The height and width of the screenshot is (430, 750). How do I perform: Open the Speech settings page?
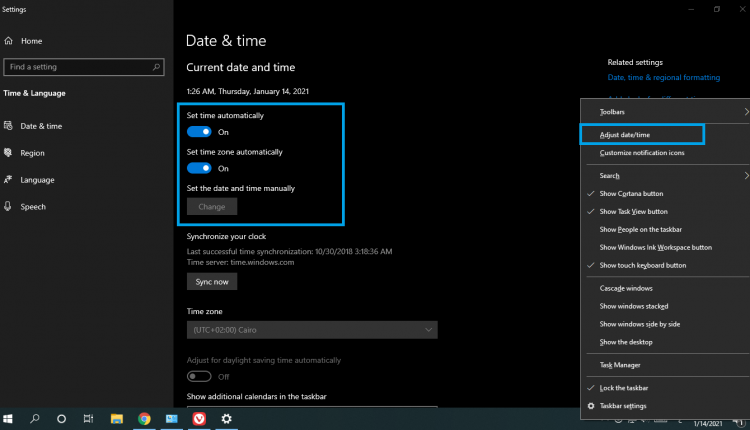[33, 207]
